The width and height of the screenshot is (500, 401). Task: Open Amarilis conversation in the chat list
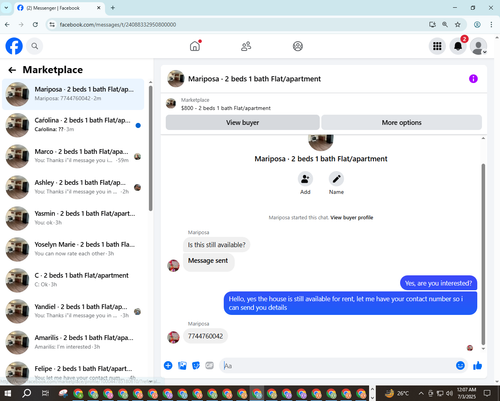(x=73, y=342)
